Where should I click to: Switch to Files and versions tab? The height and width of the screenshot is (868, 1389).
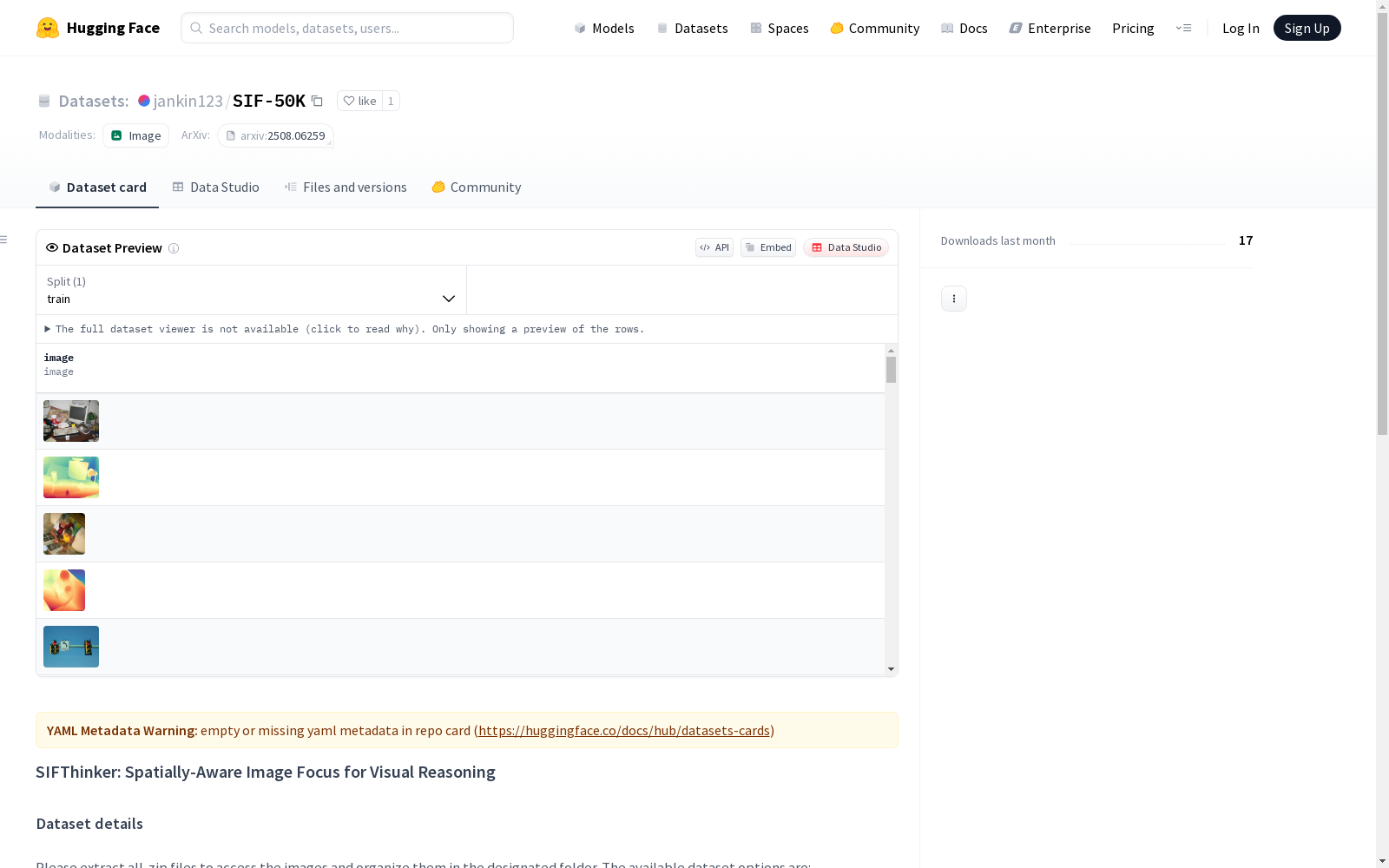(346, 187)
